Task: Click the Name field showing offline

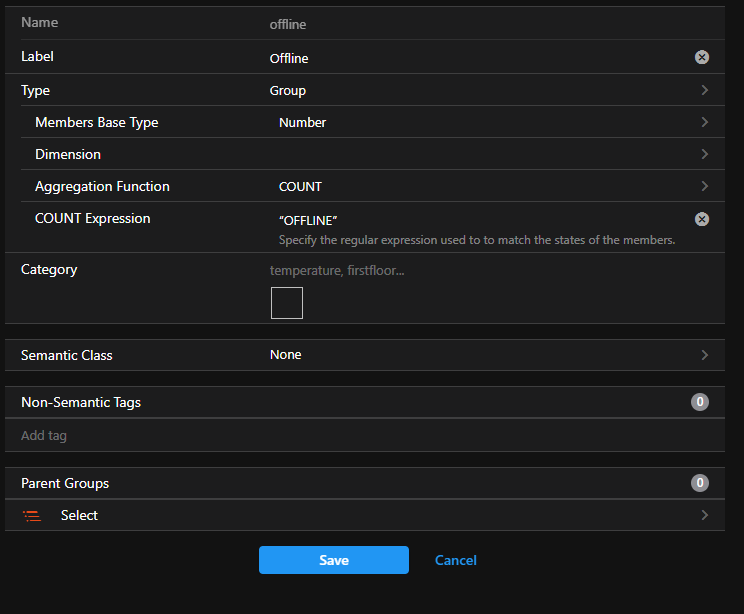Action: point(493,24)
